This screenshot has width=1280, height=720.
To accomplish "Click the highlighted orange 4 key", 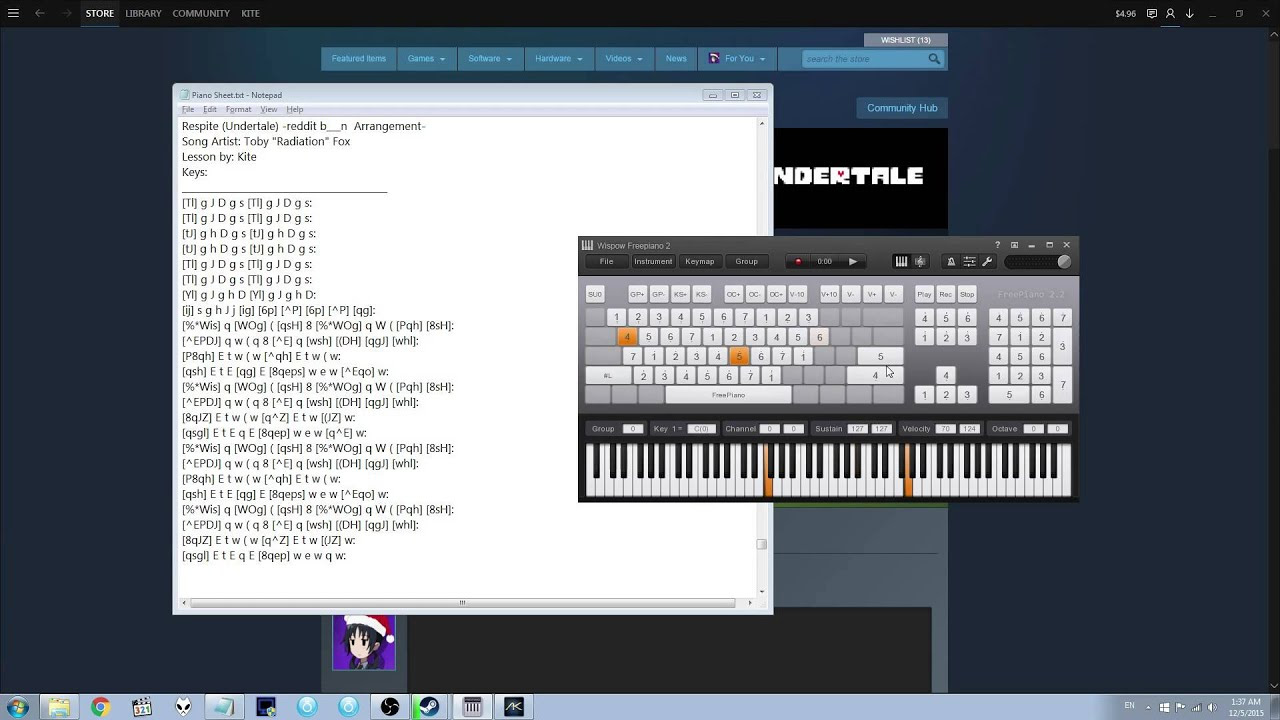I will tap(627, 337).
